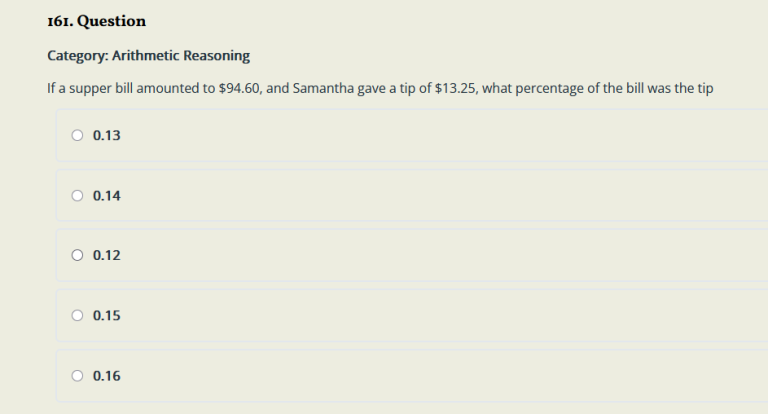The height and width of the screenshot is (414, 768).
Task: Click empty area of the 0.14 option box
Action: coord(450,196)
